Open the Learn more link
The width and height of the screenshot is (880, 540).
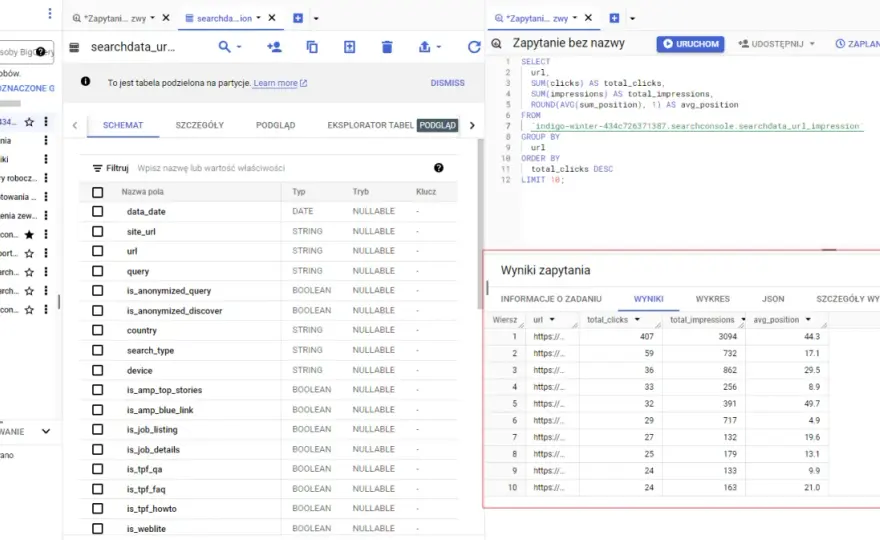[x=280, y=83]
